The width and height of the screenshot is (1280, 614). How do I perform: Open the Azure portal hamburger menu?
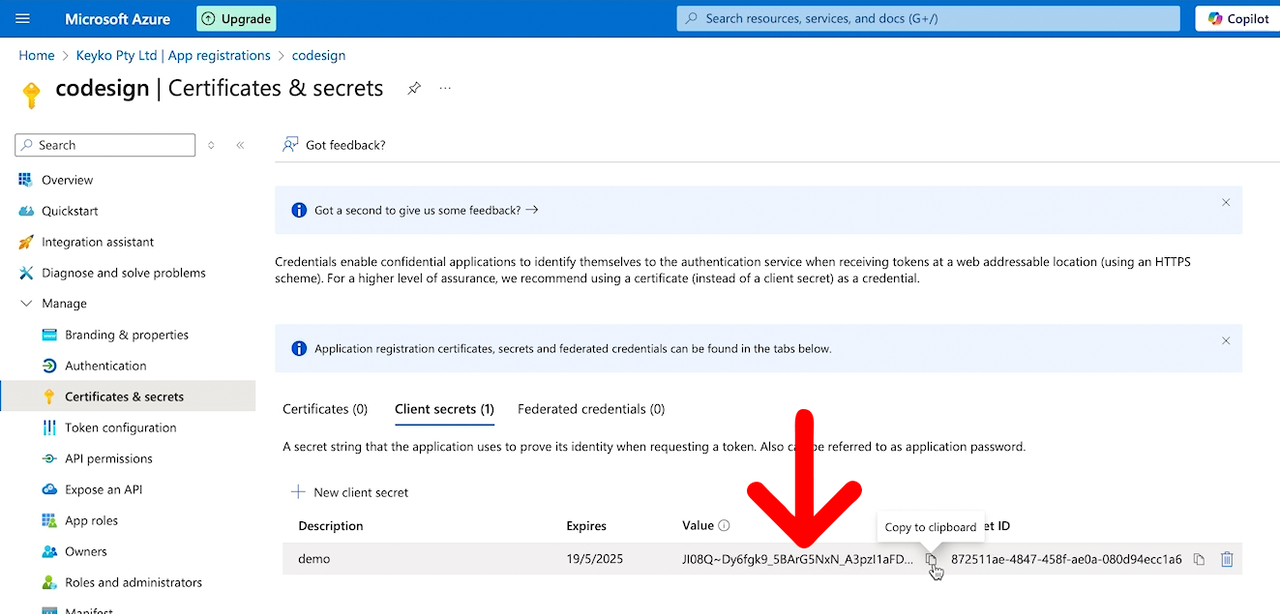tap(22, 18)
